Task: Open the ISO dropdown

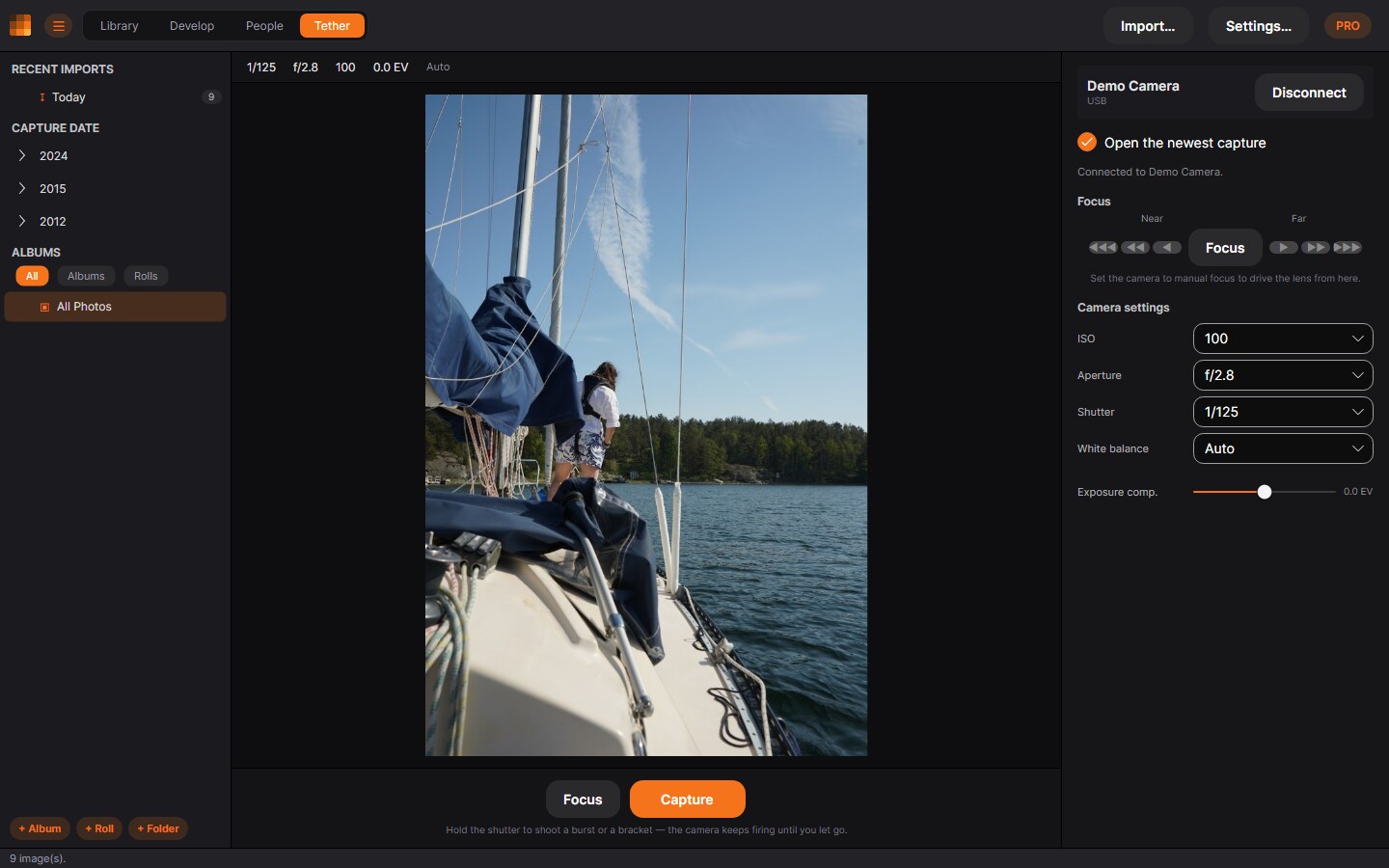Action: (x=1283, y=339)
